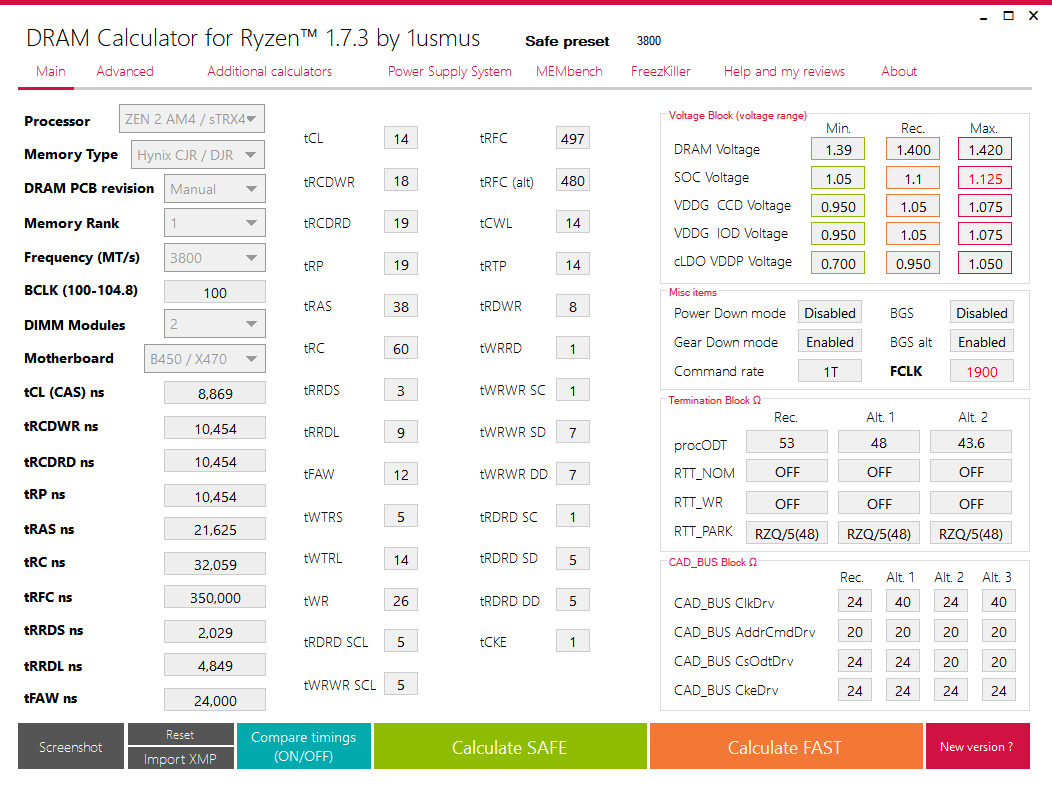
Task: Click the tWRWR SCL value field
Action: click(401, 684)
